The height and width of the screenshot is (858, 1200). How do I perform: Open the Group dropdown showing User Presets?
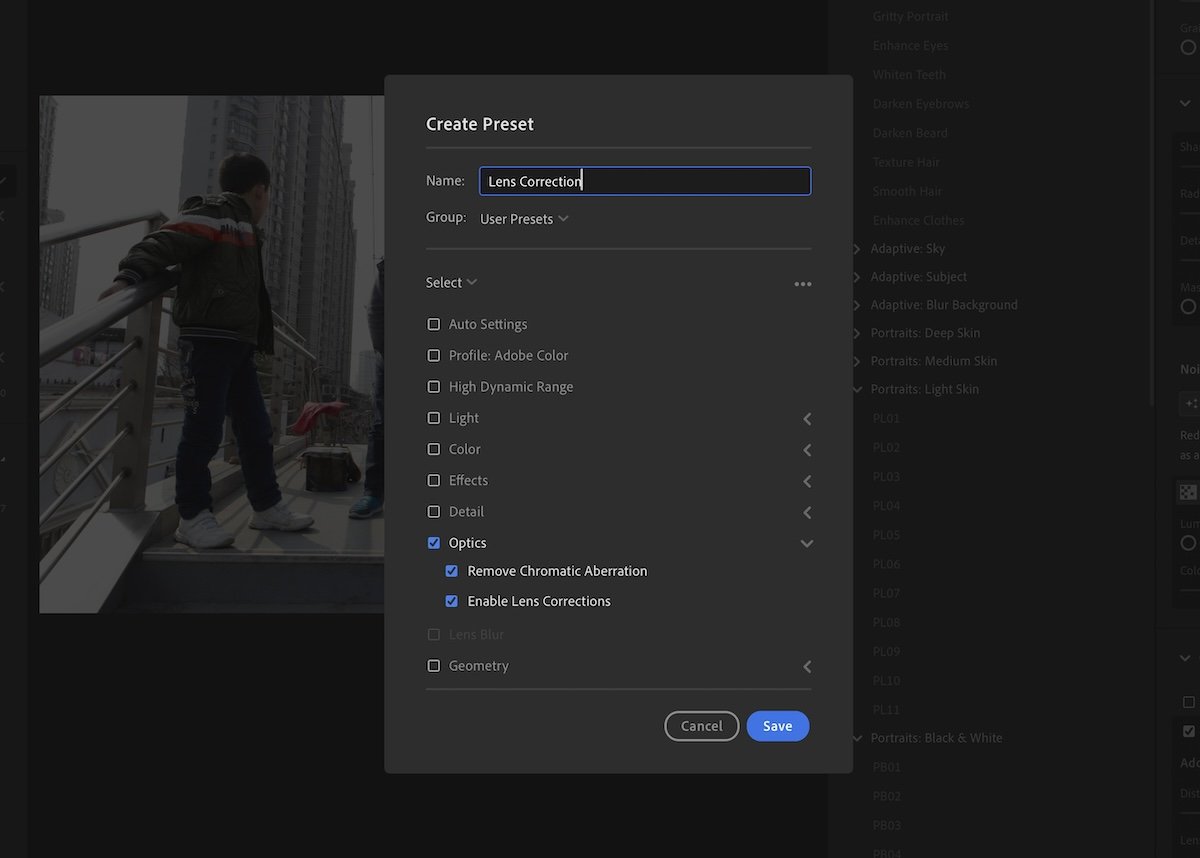pyautogui.click(x=524, y=218)
